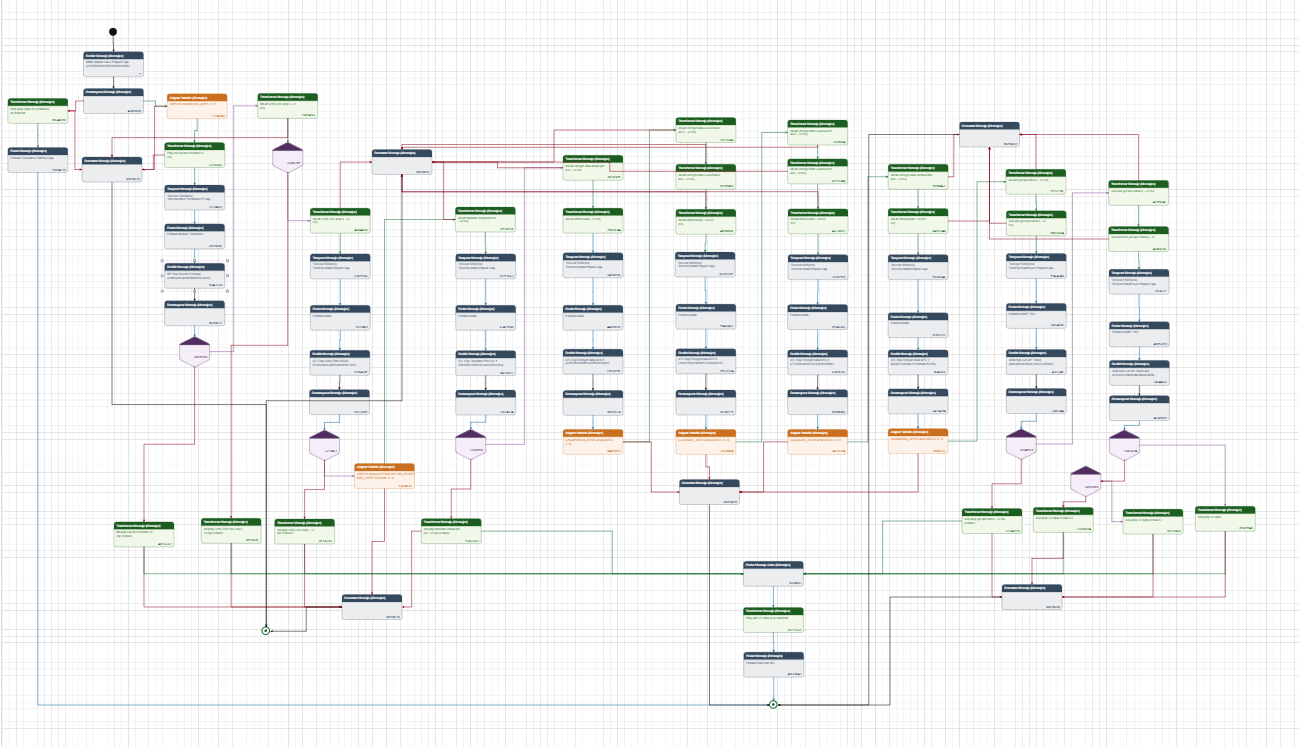This screenshot has height=747, width=1299.
Task: Click the black start node at the top
Action: click(113, 31)
